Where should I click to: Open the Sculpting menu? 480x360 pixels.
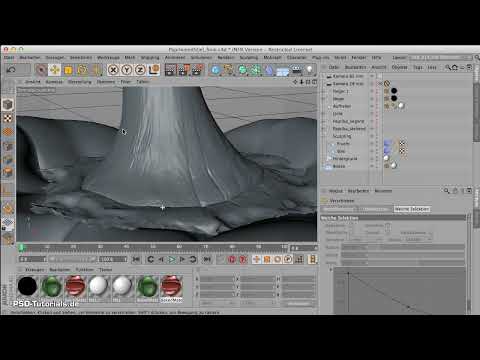pos(249,58)
